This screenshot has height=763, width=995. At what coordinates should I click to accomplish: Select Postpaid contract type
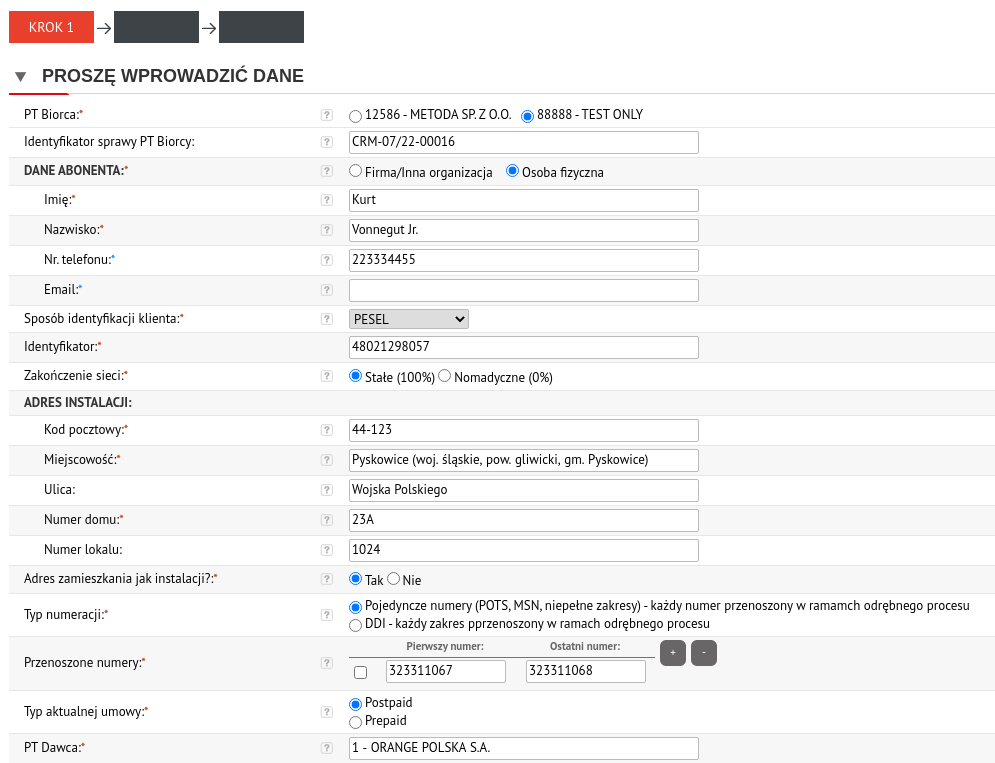(355, 704)
